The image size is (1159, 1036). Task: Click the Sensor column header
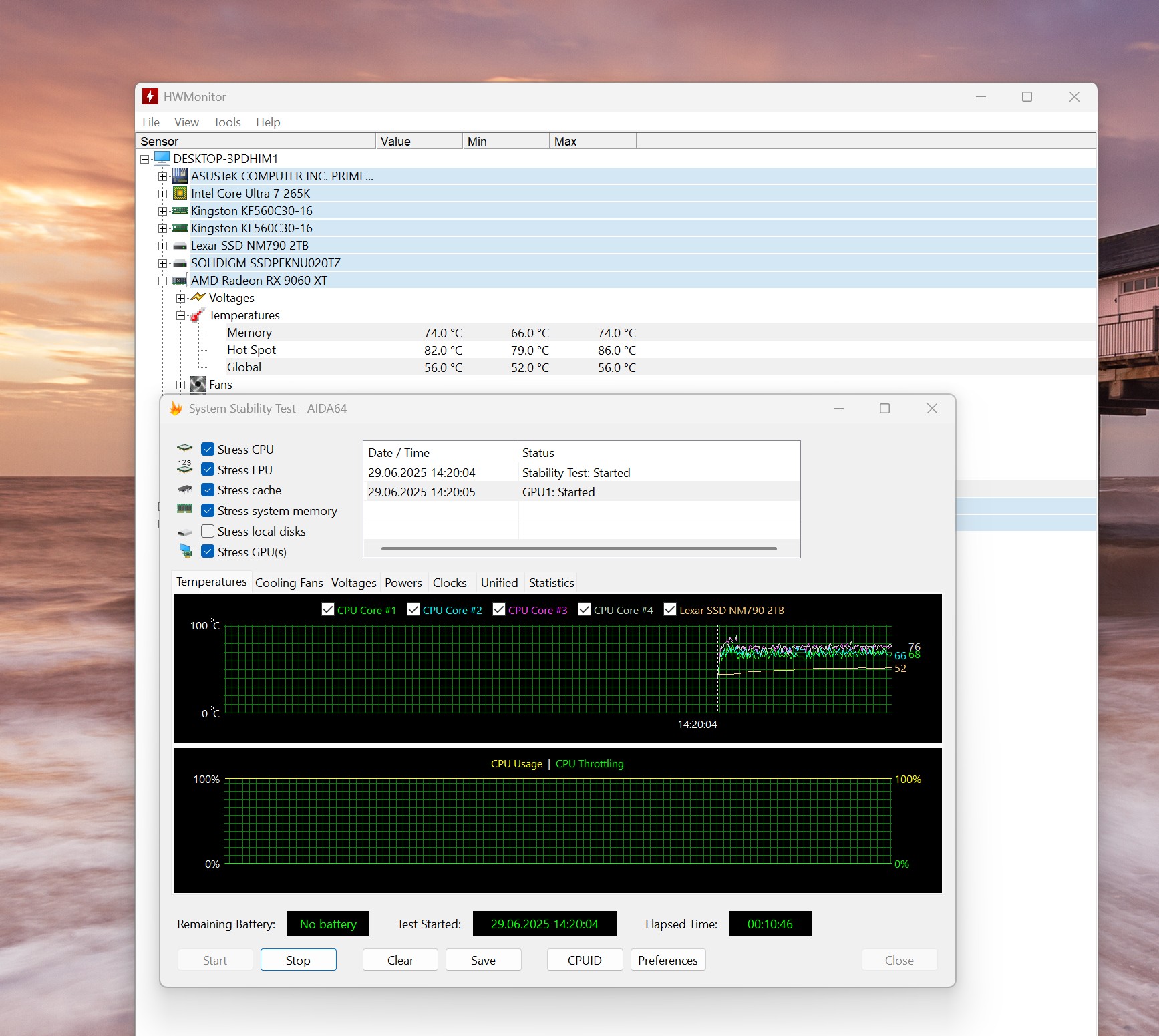(x=256, y=141)
